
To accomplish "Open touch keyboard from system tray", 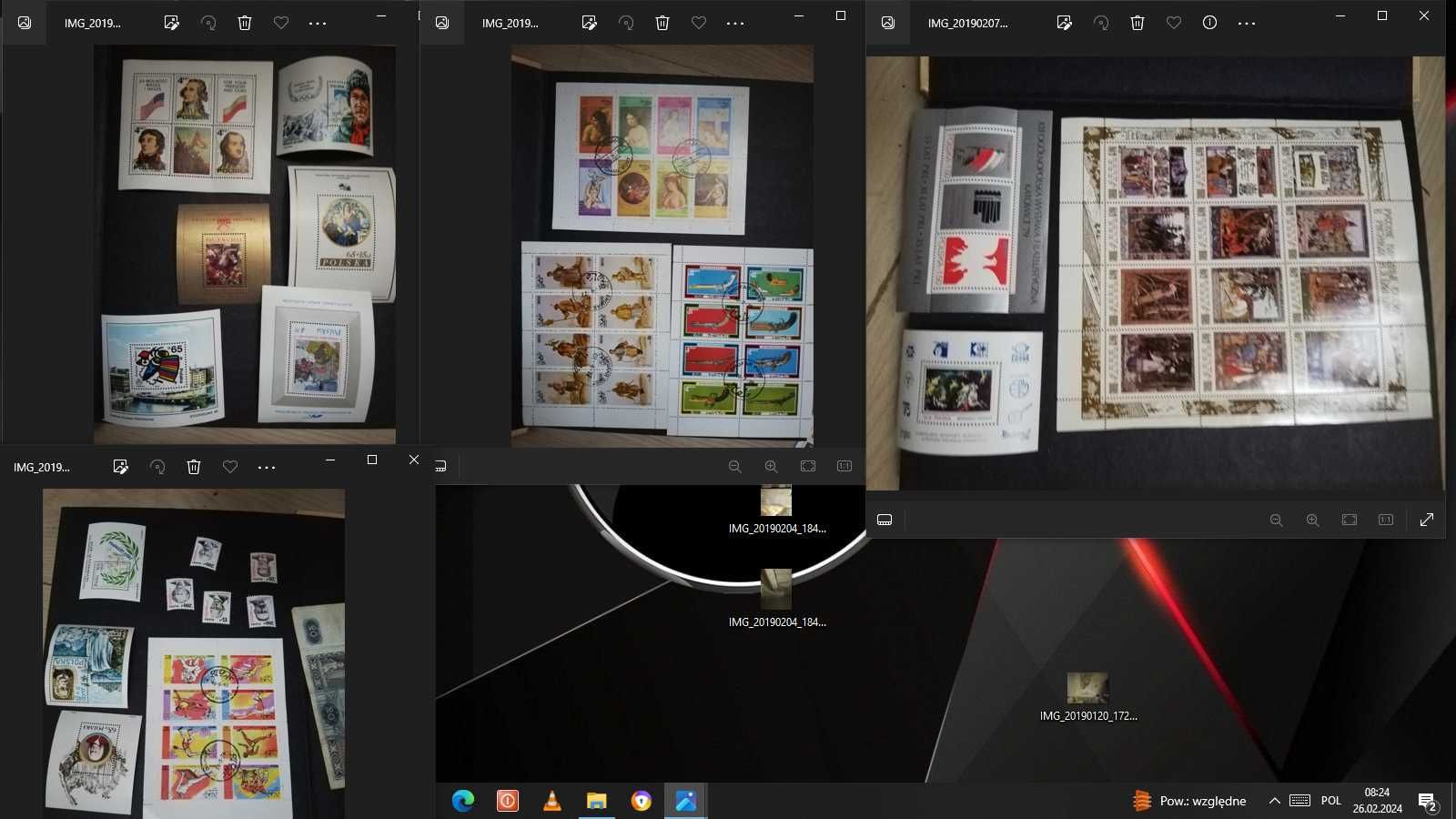I will tap(1300, 801).
